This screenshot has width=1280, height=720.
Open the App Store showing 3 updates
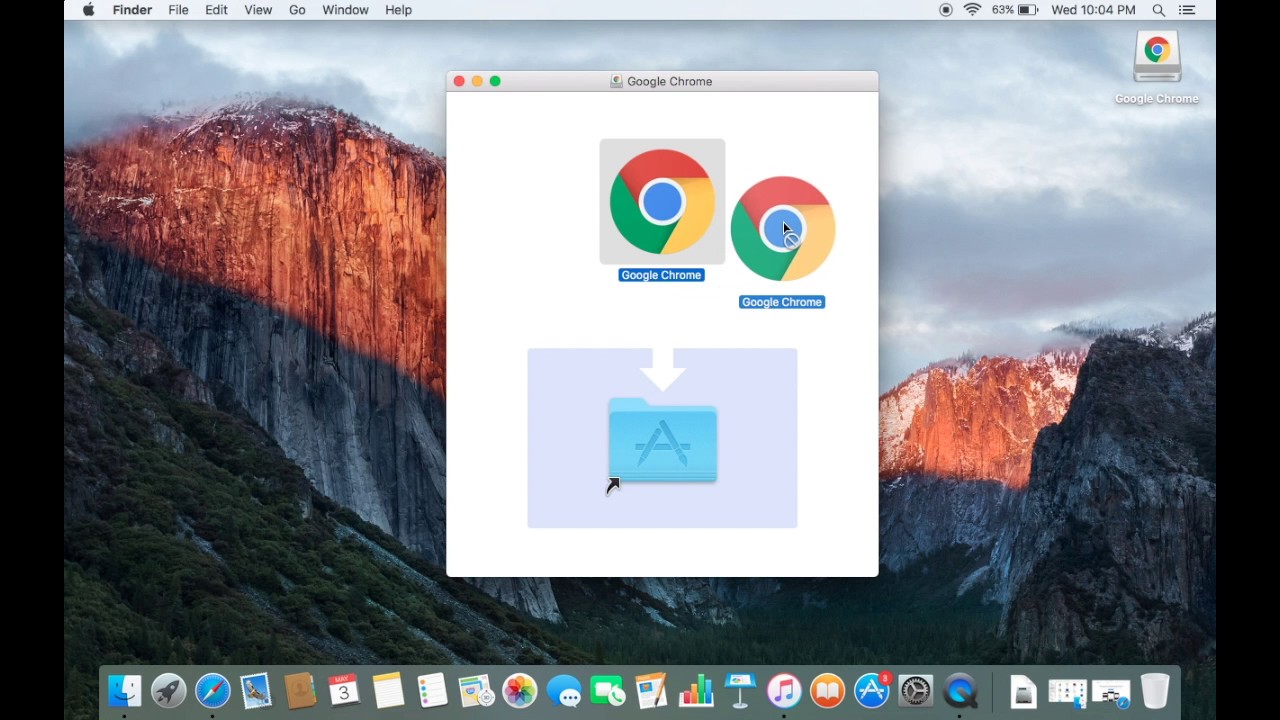[x=871, y=690]
